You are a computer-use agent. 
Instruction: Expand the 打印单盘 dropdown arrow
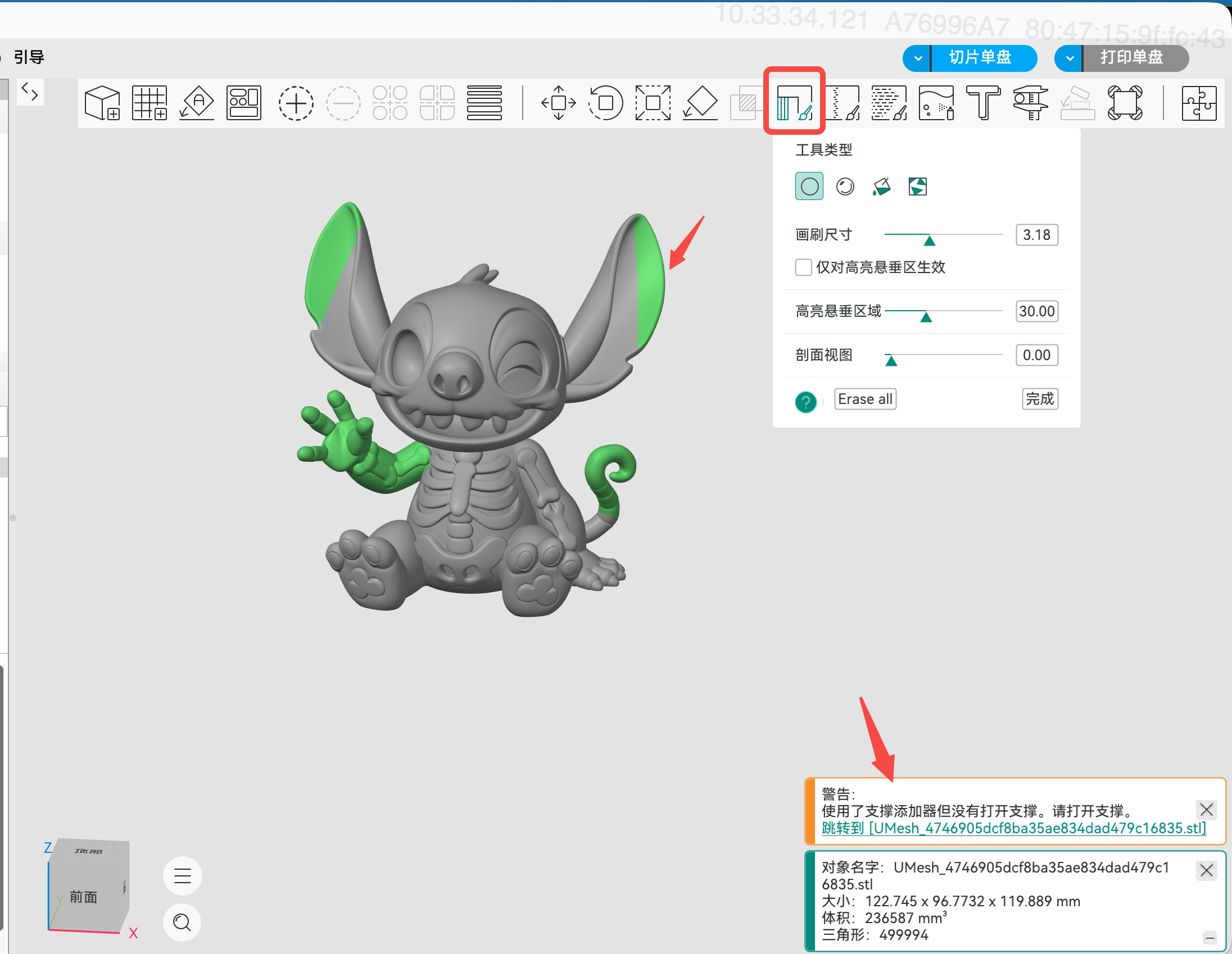coord(1069,58)
